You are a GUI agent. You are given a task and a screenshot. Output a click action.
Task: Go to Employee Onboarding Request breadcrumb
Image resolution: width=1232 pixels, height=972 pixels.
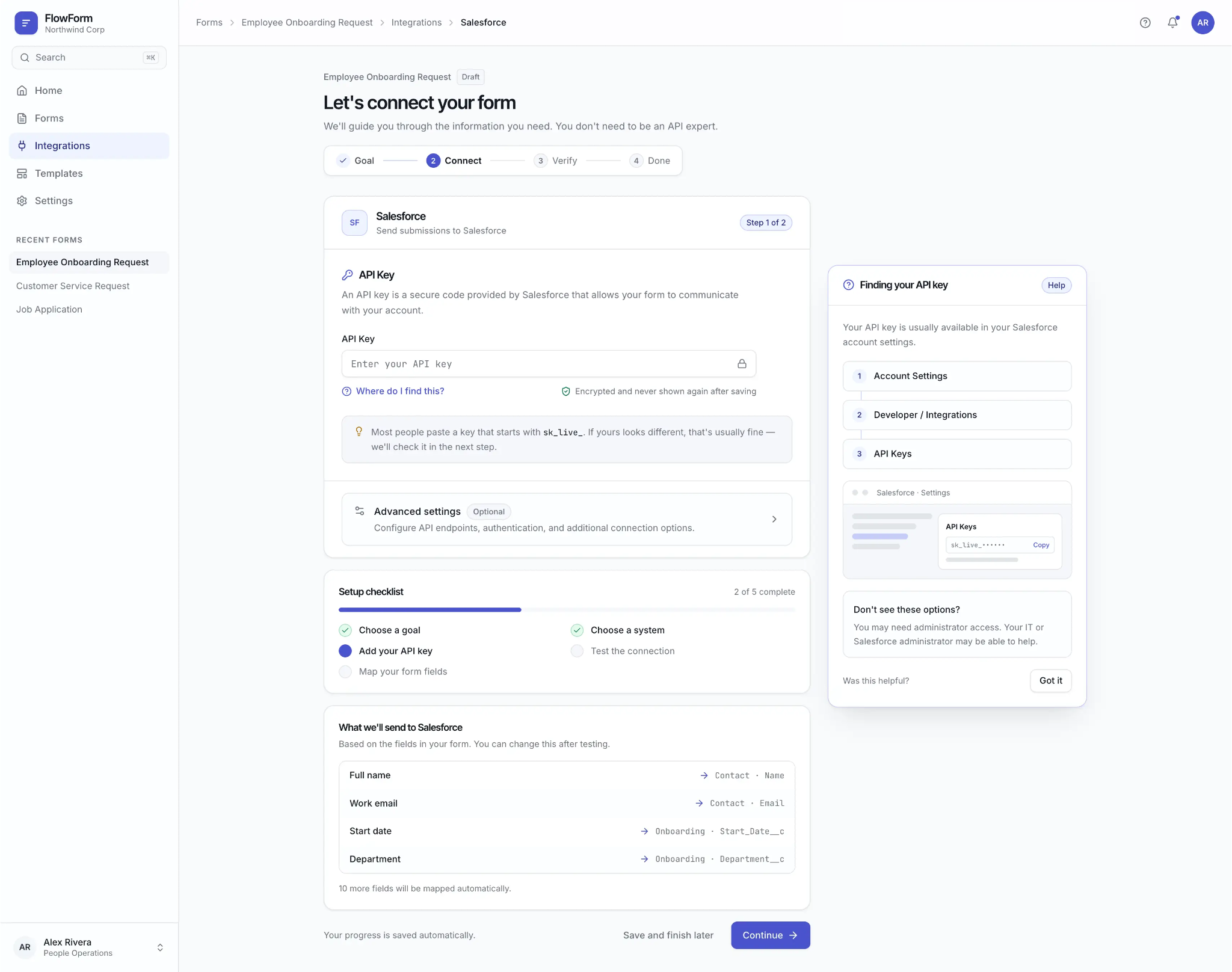pyautogui.click(x=307, y=23)
